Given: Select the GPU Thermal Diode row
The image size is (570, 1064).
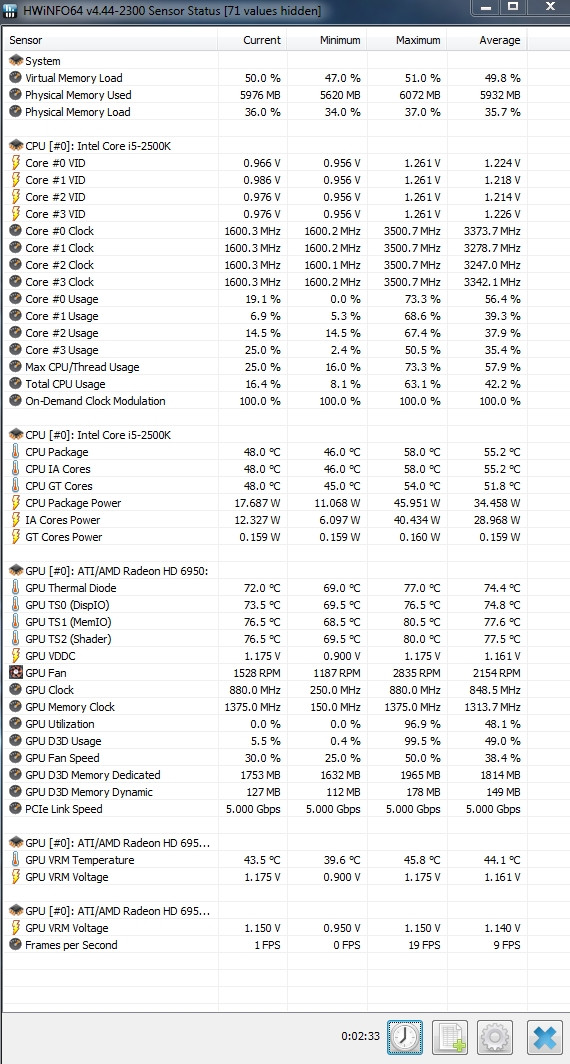Looking at the screenshot, I should (265, 588).
